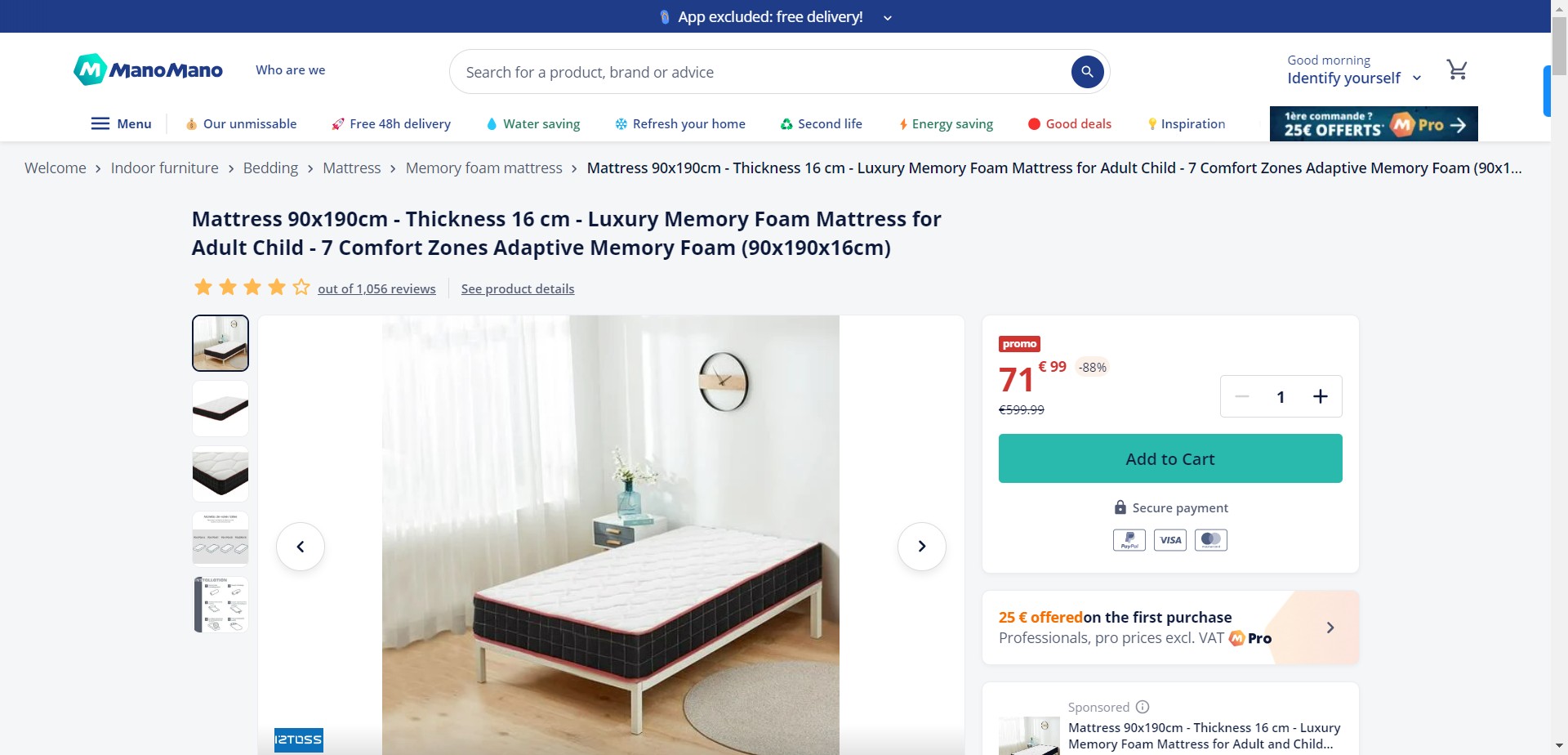This screenshot has width=1568, height=755.
Task: Open the Good deals menu item
Action: click(1069, 123)
